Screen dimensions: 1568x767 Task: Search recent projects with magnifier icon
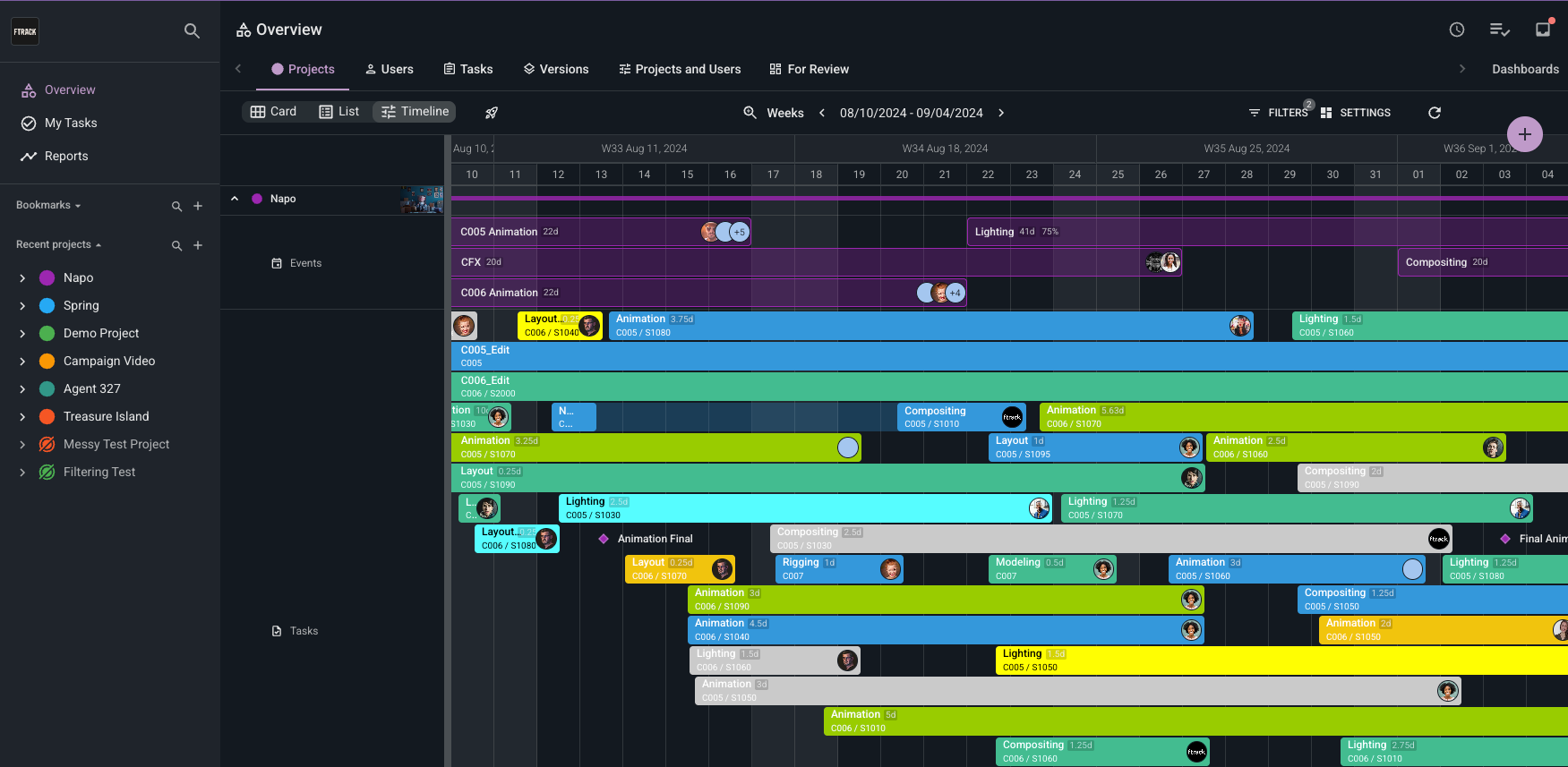point(176,245)
